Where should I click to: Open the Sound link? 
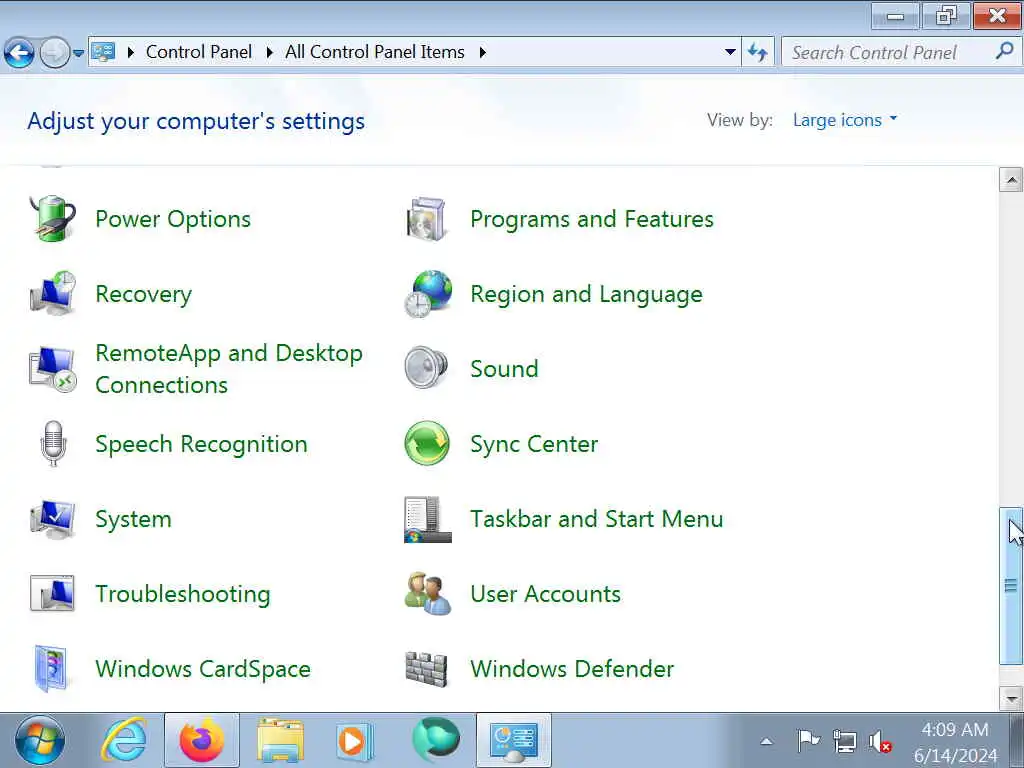(x=504, y=369)
